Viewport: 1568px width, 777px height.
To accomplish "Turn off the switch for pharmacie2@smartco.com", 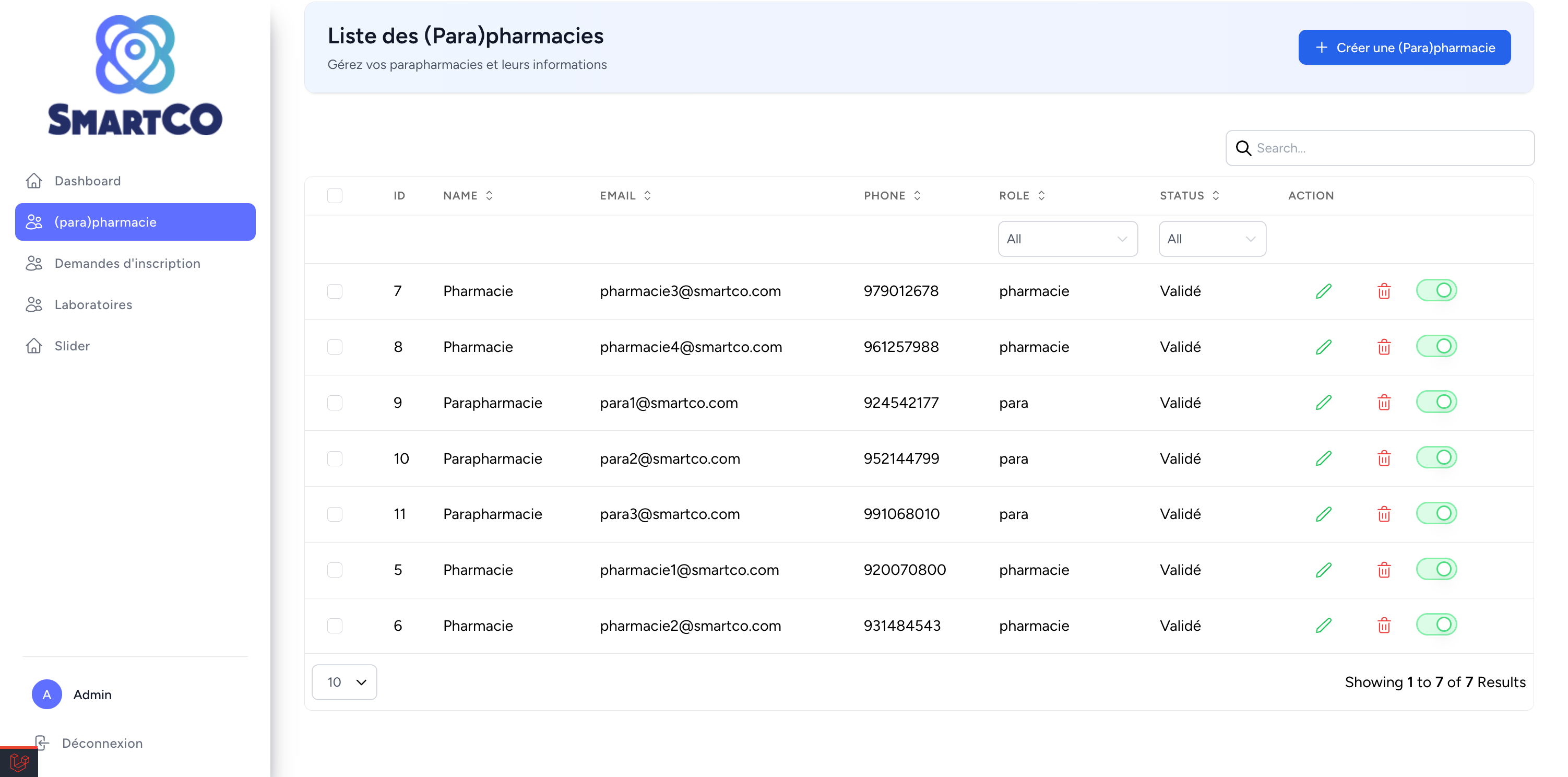I will pyautogui.click(x=1436, y=624).
